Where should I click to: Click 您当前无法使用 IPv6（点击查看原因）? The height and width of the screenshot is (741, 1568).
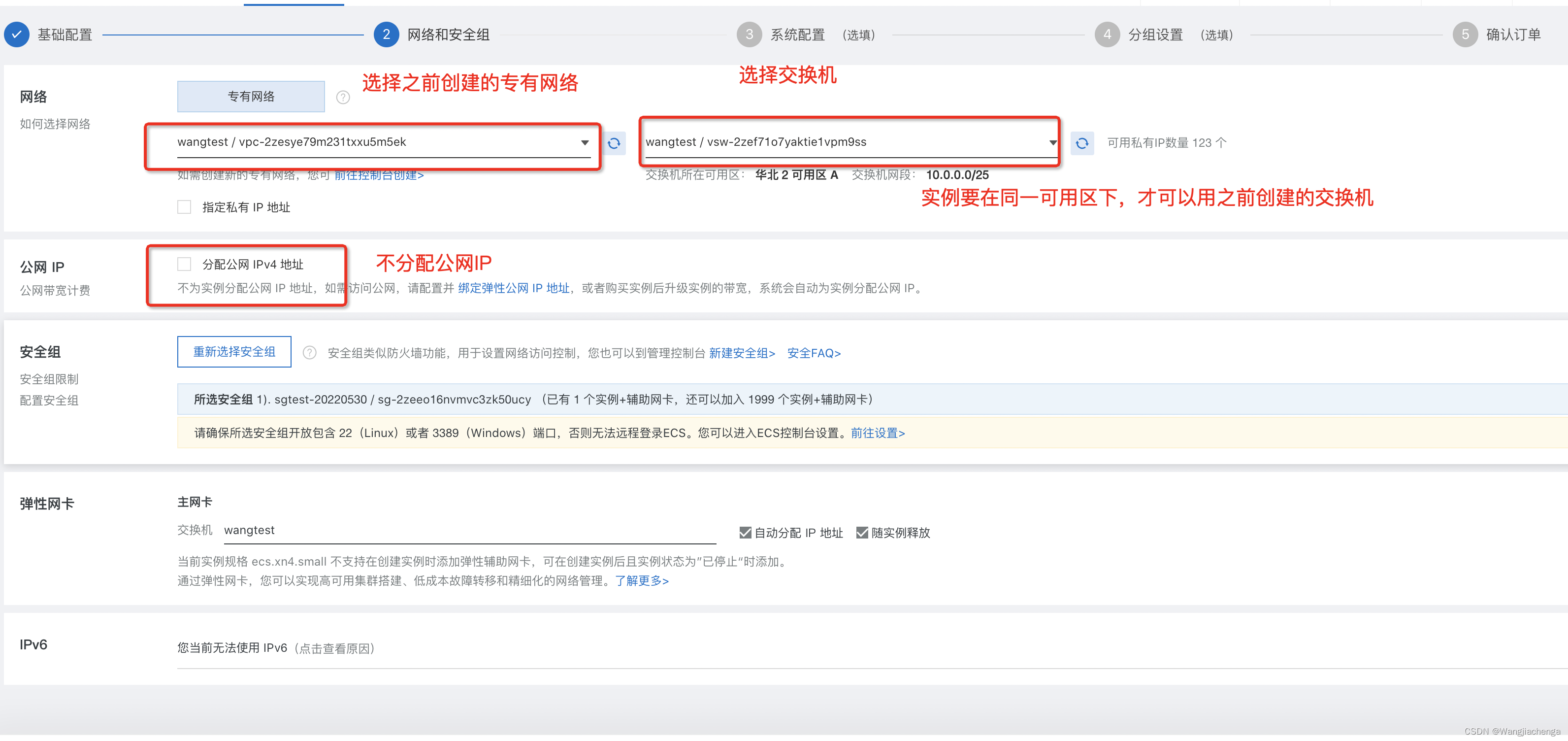[276, 648]
